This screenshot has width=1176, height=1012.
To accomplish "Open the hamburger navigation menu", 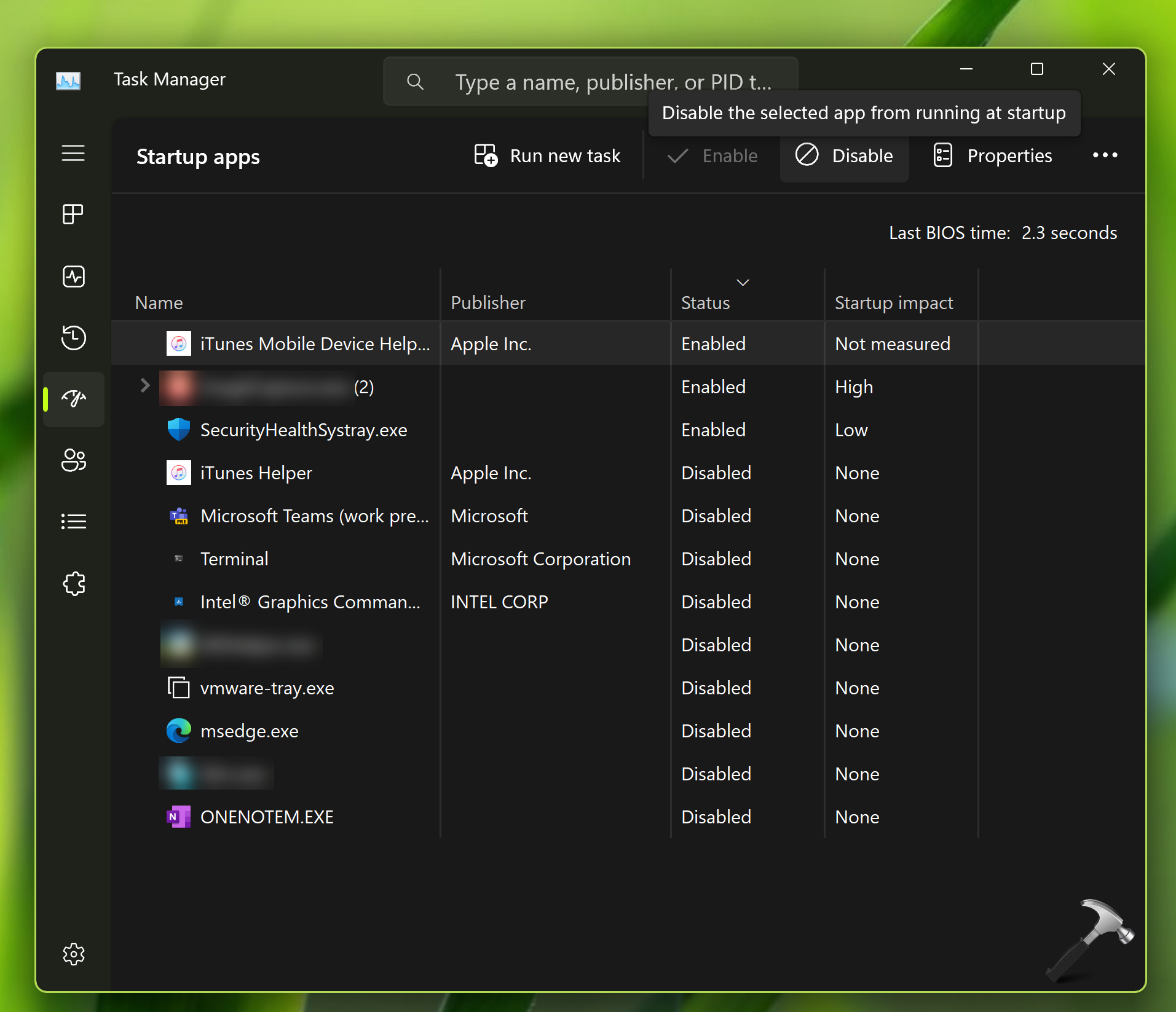I will pyautogui.click(x=73, y=153).
